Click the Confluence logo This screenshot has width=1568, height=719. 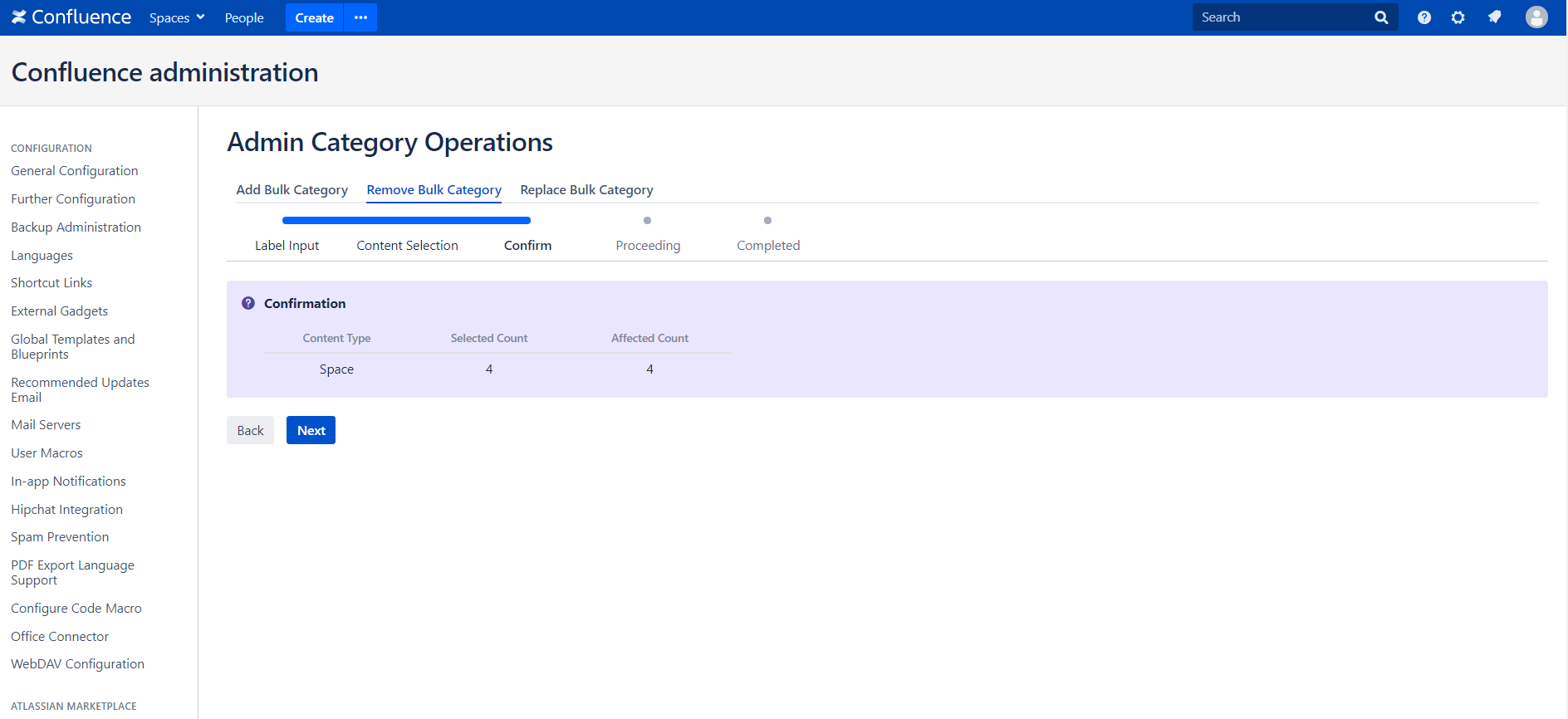[71, 17]
